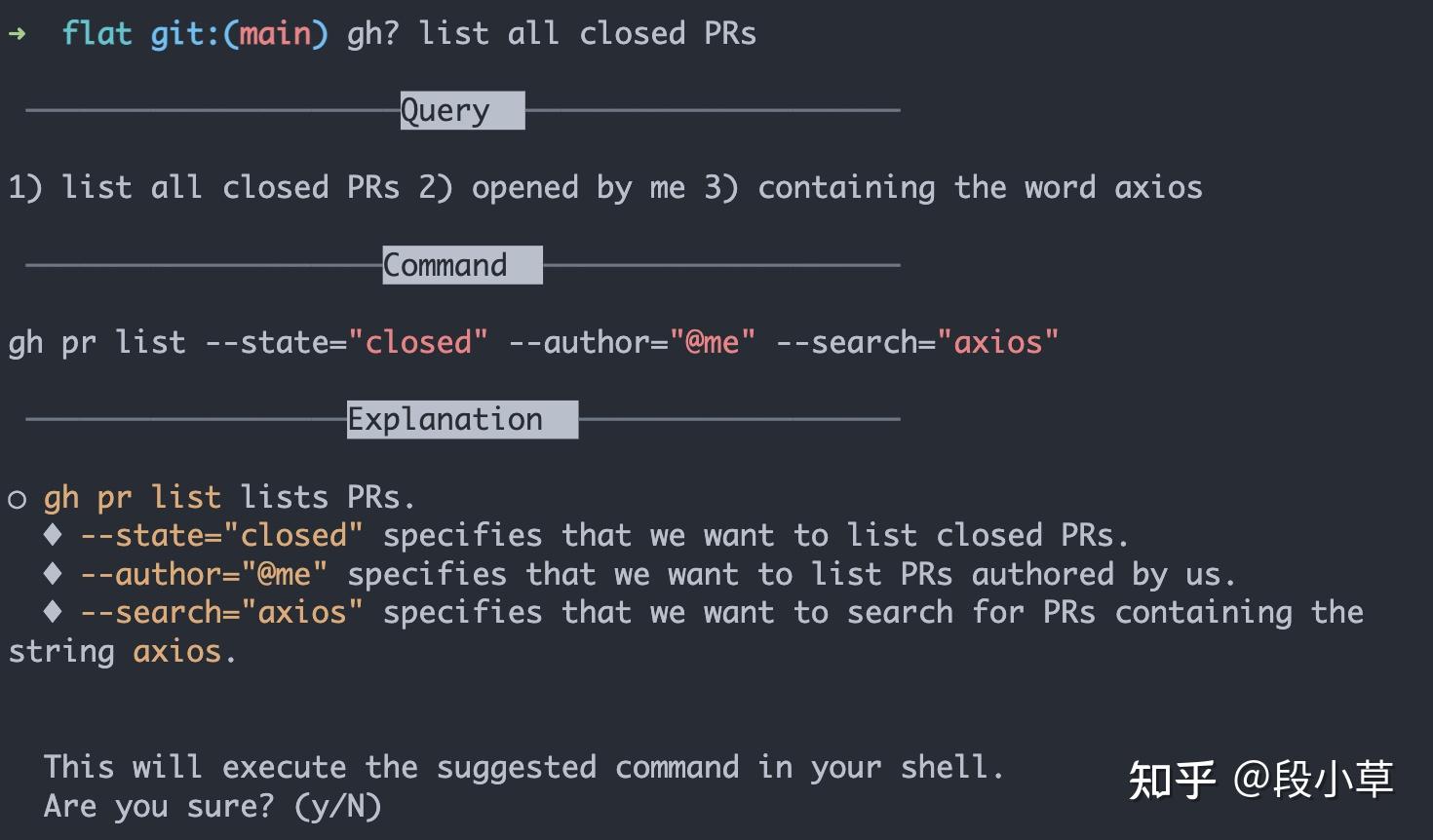This screenshot has height=840, width=1433.
Task: Click the "closed" value in the command
Action: click(417, 342)
